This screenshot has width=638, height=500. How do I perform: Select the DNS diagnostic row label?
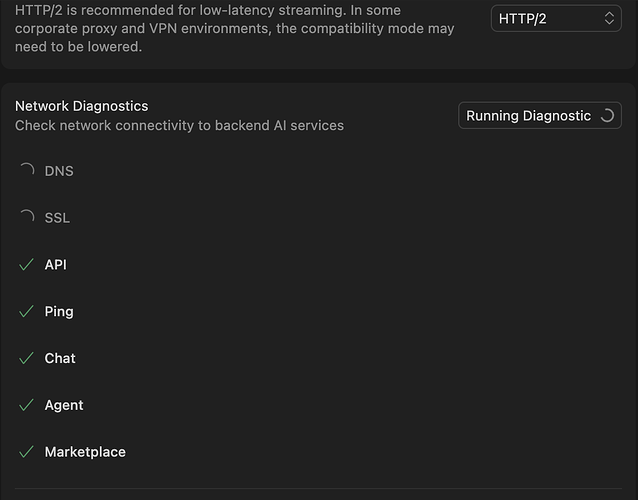coord(59,171)
